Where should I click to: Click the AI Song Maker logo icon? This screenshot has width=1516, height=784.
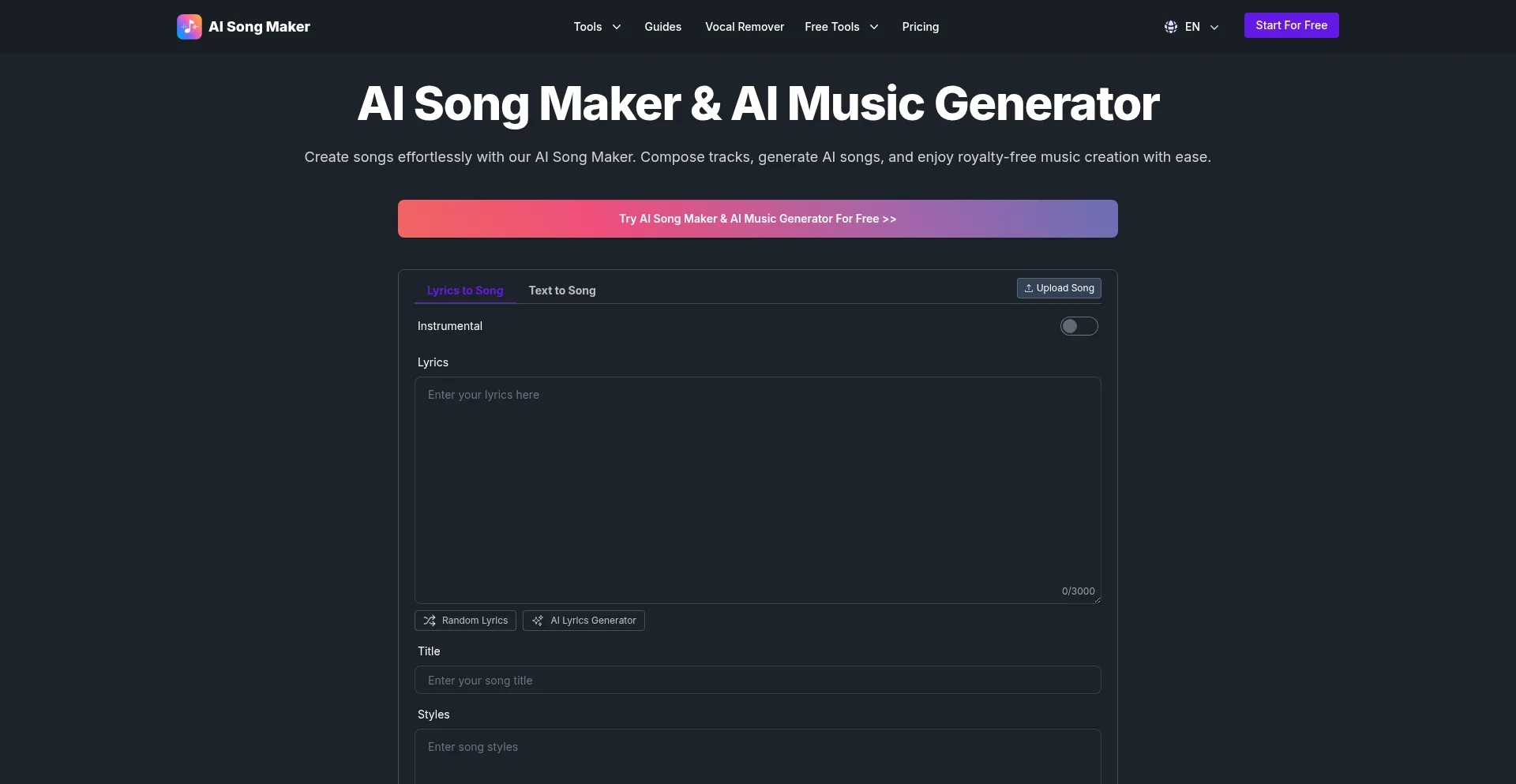[x=189, y=27]
